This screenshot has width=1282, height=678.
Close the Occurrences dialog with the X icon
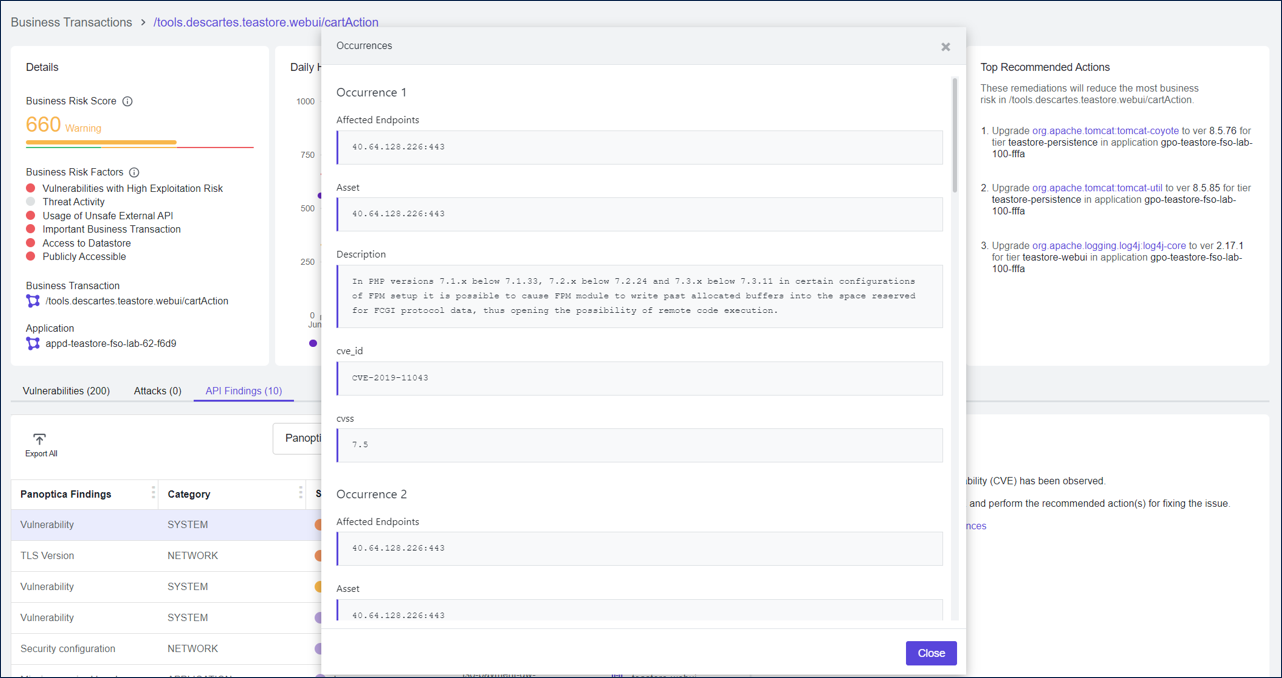(x=945, y=47)
